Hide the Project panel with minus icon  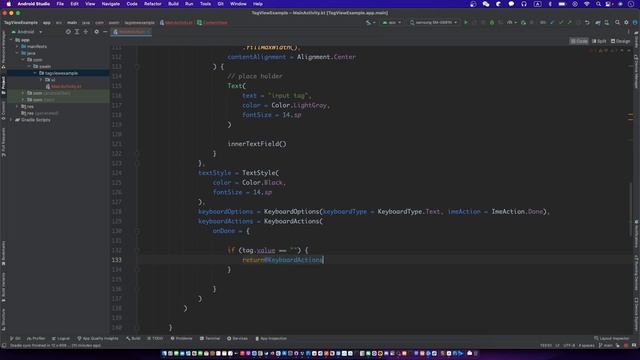tap(105, 32)
